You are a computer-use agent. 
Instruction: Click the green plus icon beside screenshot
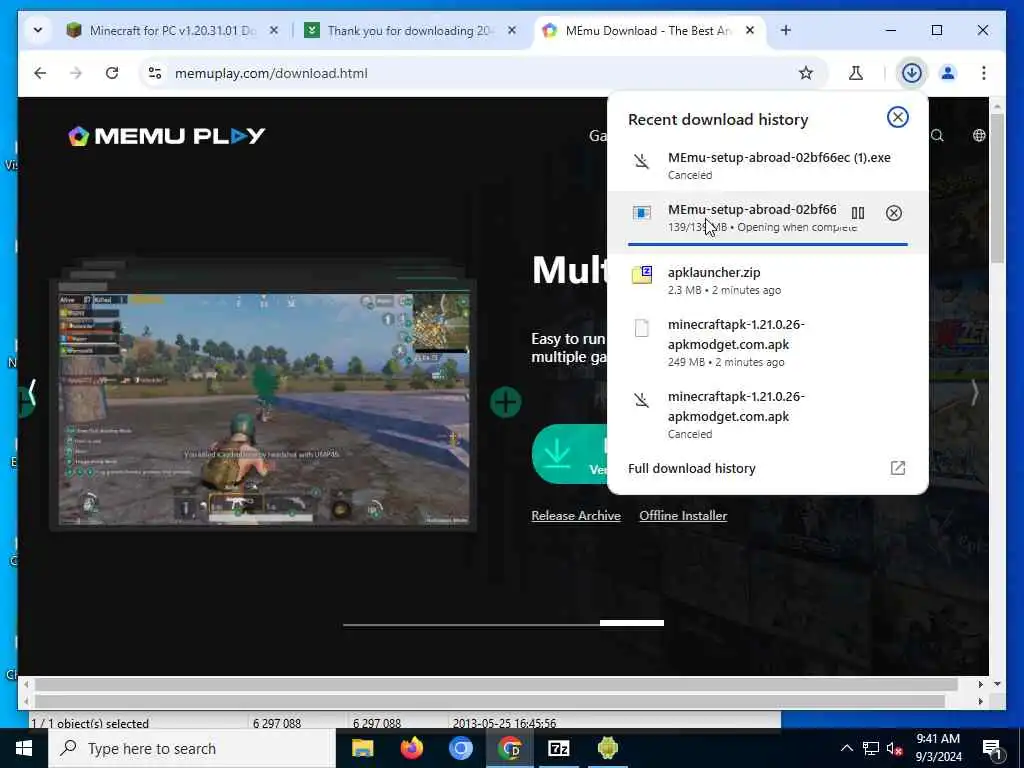[505, 402]
